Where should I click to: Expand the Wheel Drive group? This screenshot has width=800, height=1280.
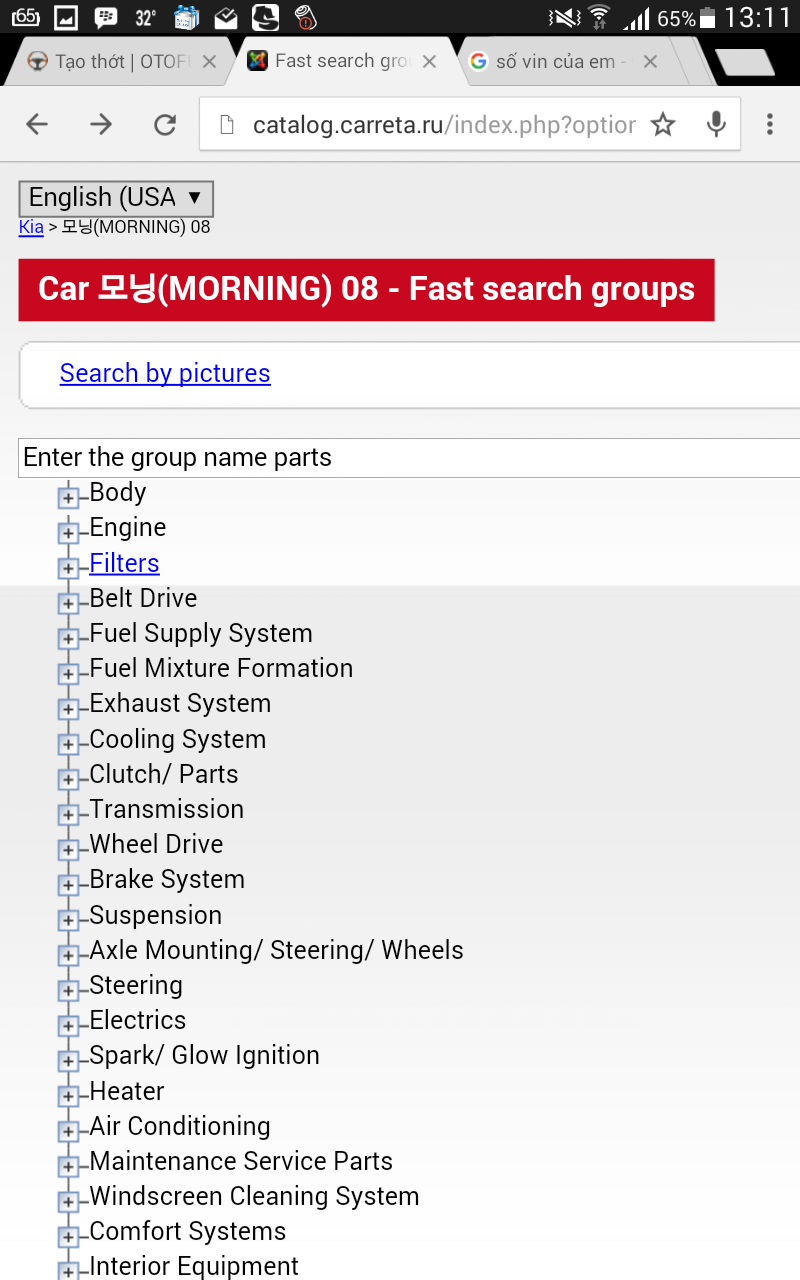click(x=68, y=849)
